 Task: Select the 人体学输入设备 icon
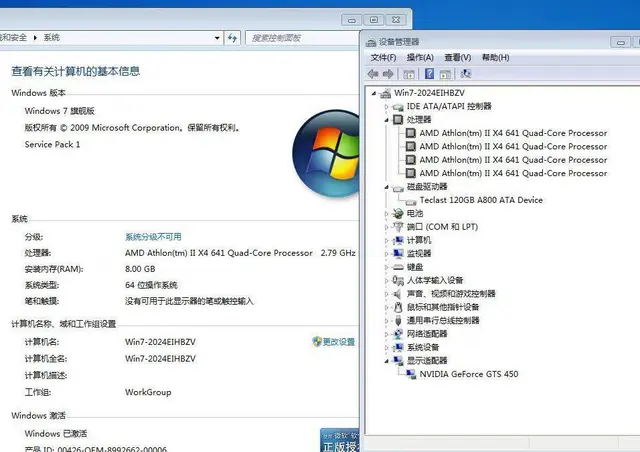pyautogui.click(x=398, y=280)
